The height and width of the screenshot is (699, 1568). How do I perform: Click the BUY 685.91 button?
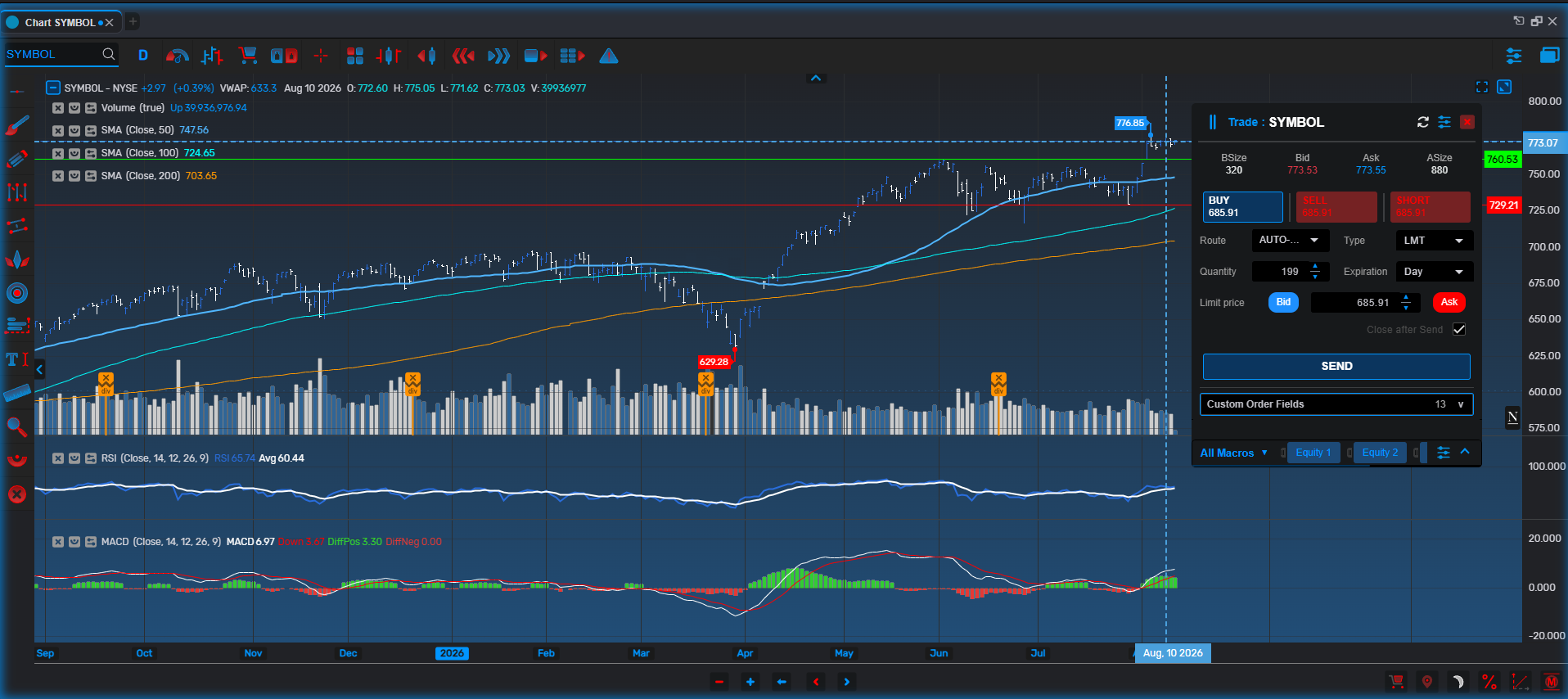click(1242, 206)
